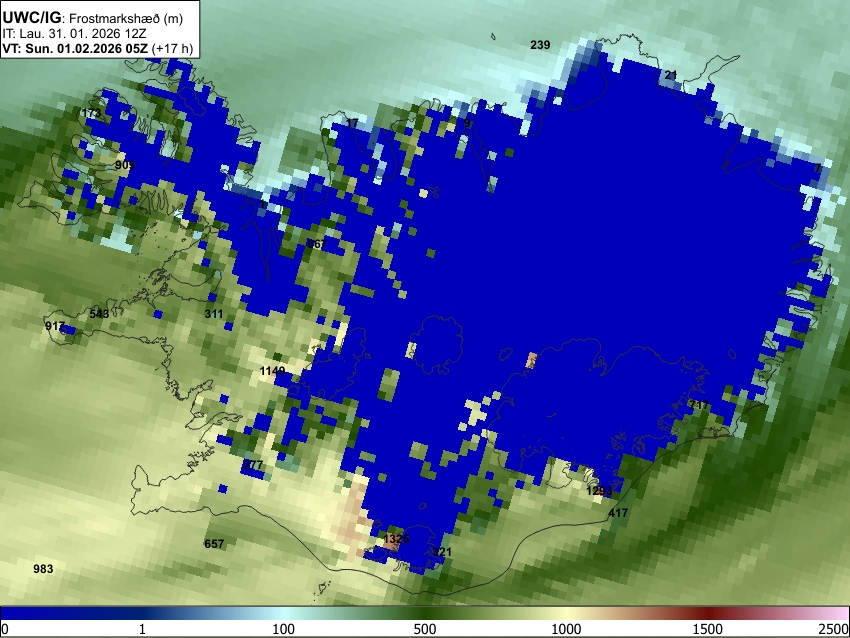Click the valid time line 'VT: Sun. 01.02.2026 05Z'

point(75,48)
